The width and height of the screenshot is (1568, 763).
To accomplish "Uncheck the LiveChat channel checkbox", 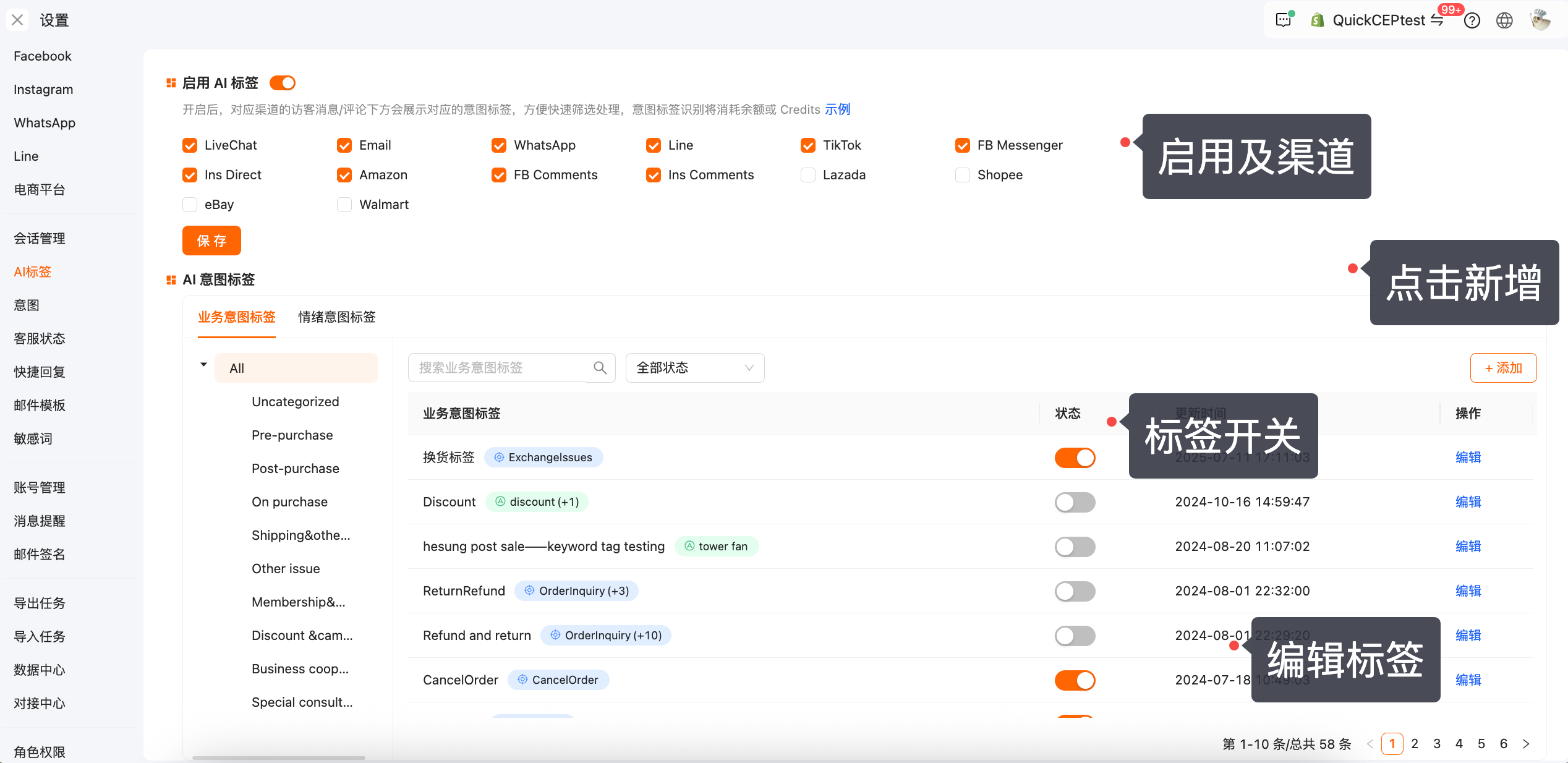I will pos(190,145).
